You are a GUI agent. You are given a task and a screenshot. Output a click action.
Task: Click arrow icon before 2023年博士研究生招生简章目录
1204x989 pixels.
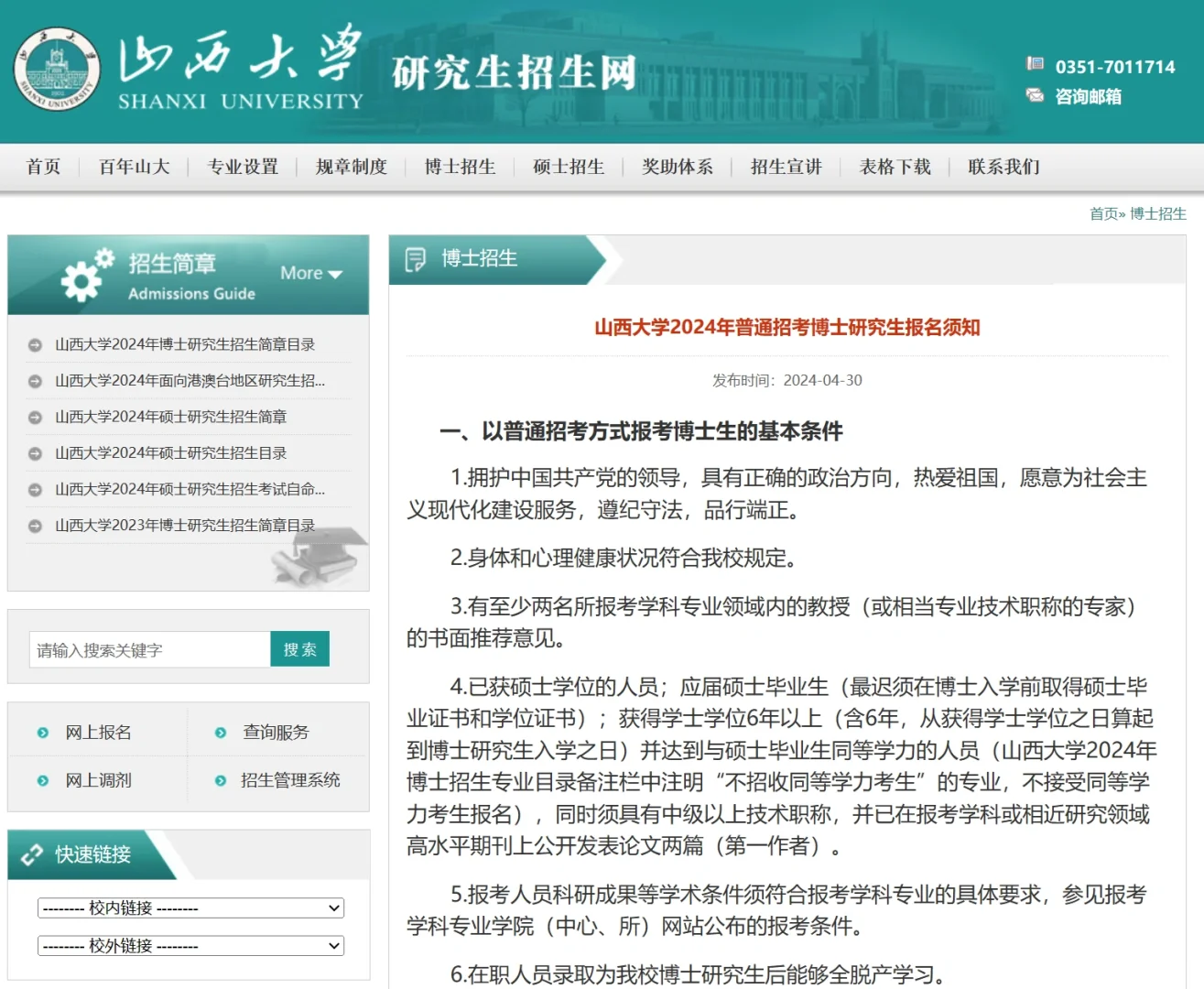(35, 526)
